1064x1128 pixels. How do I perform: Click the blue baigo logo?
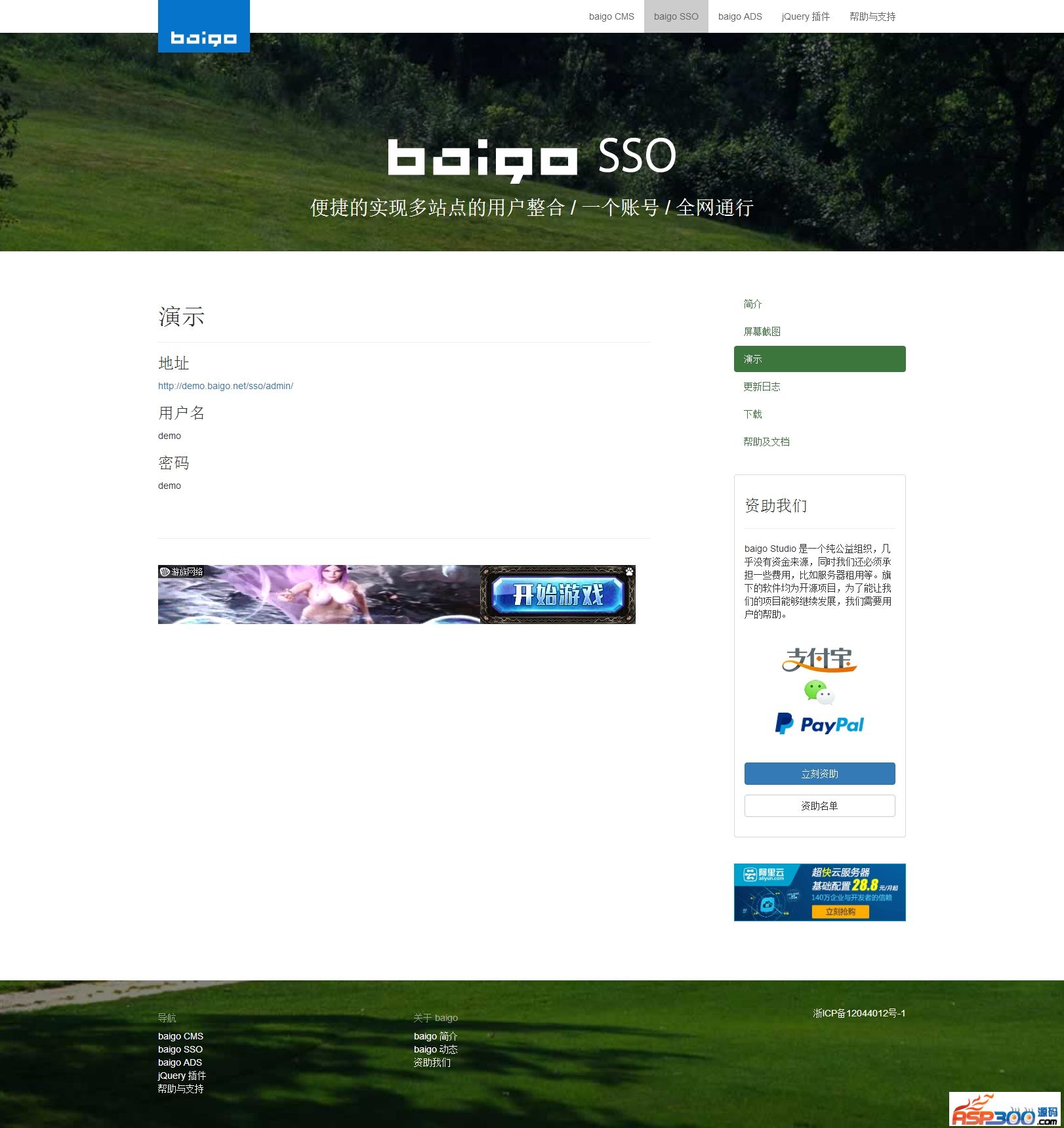click(x=204, y=26)
